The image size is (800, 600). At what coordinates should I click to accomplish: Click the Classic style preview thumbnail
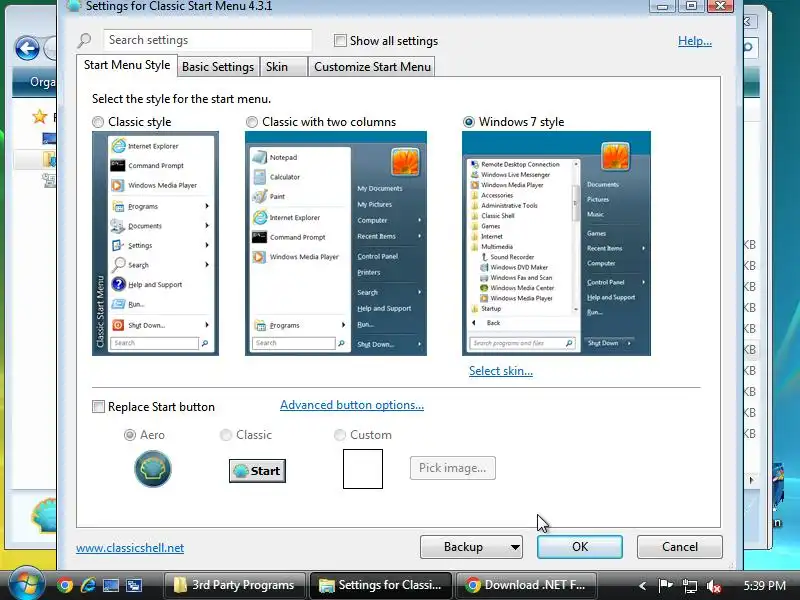coord(155,243)
